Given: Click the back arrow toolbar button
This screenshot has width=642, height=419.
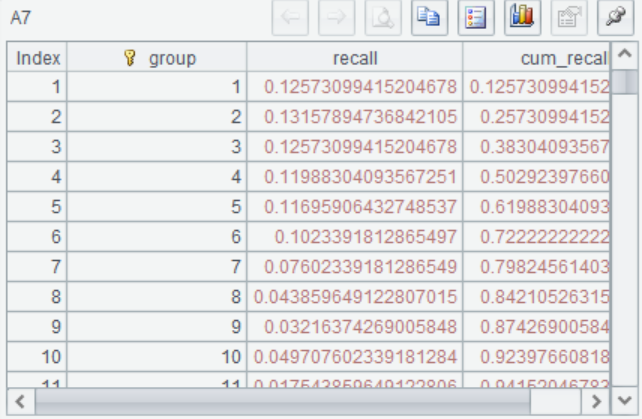Looking at the screenshot, I should click(289, 17).
